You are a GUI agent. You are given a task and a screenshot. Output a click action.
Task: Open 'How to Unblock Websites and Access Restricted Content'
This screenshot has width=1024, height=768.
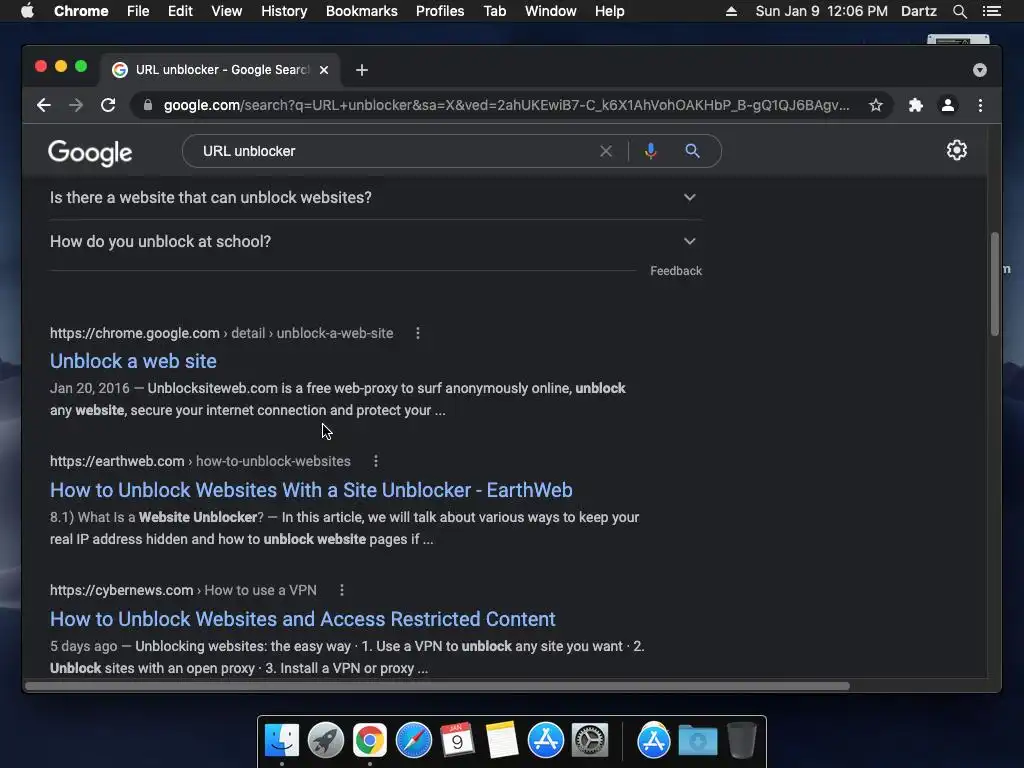pyautogui.click(x=302, y=618)
